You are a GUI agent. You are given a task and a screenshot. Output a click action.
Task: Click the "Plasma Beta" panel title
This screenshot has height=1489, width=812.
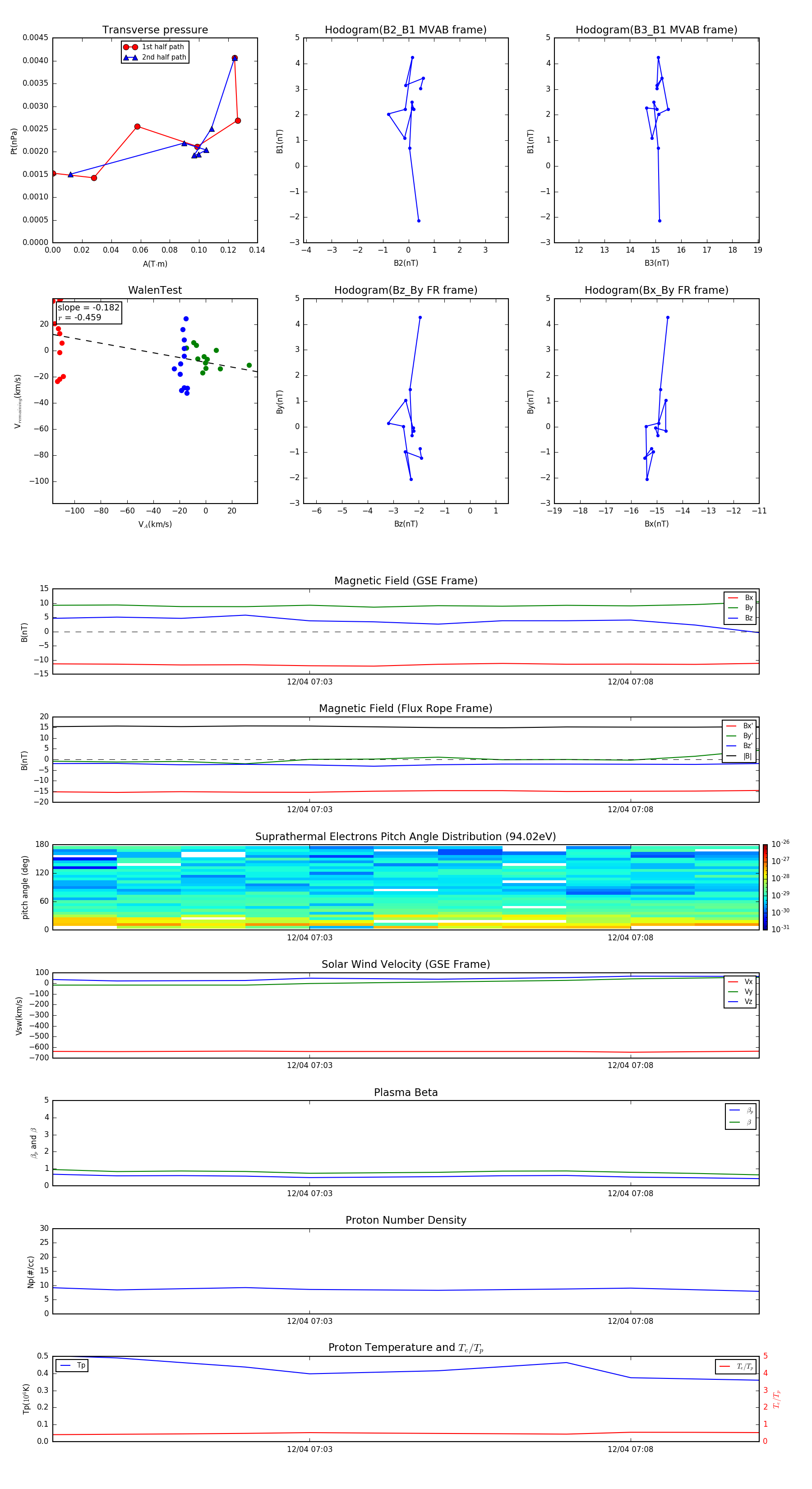pos(406,1092)
